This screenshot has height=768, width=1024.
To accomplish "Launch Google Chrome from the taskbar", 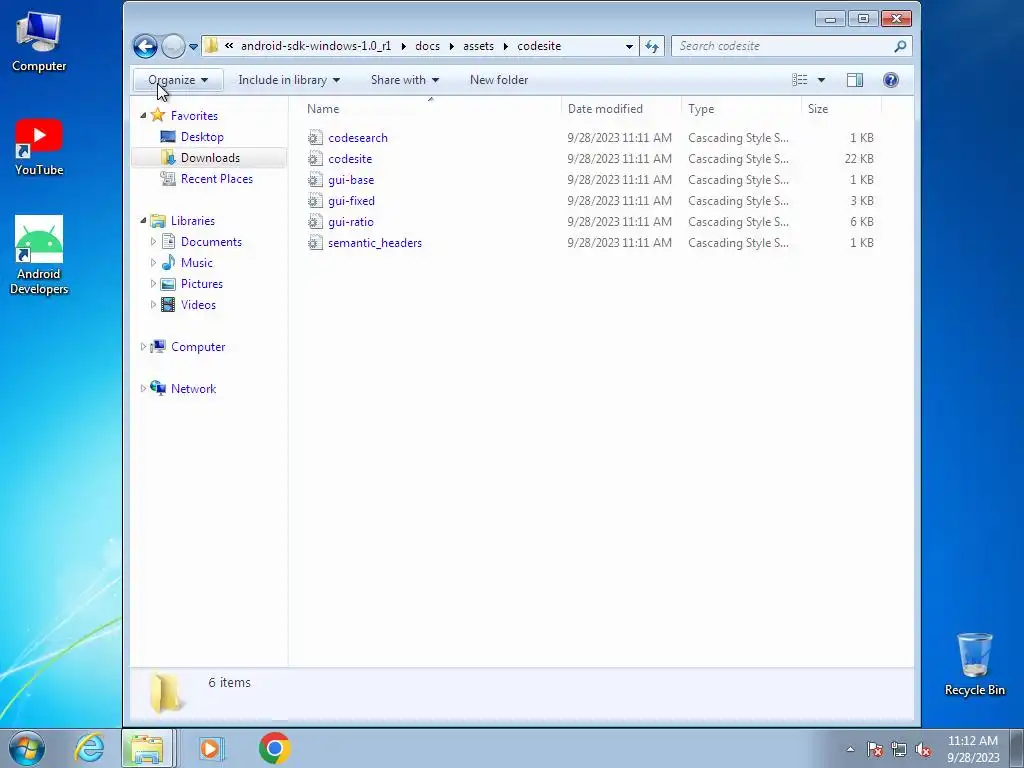I will 274,748.
